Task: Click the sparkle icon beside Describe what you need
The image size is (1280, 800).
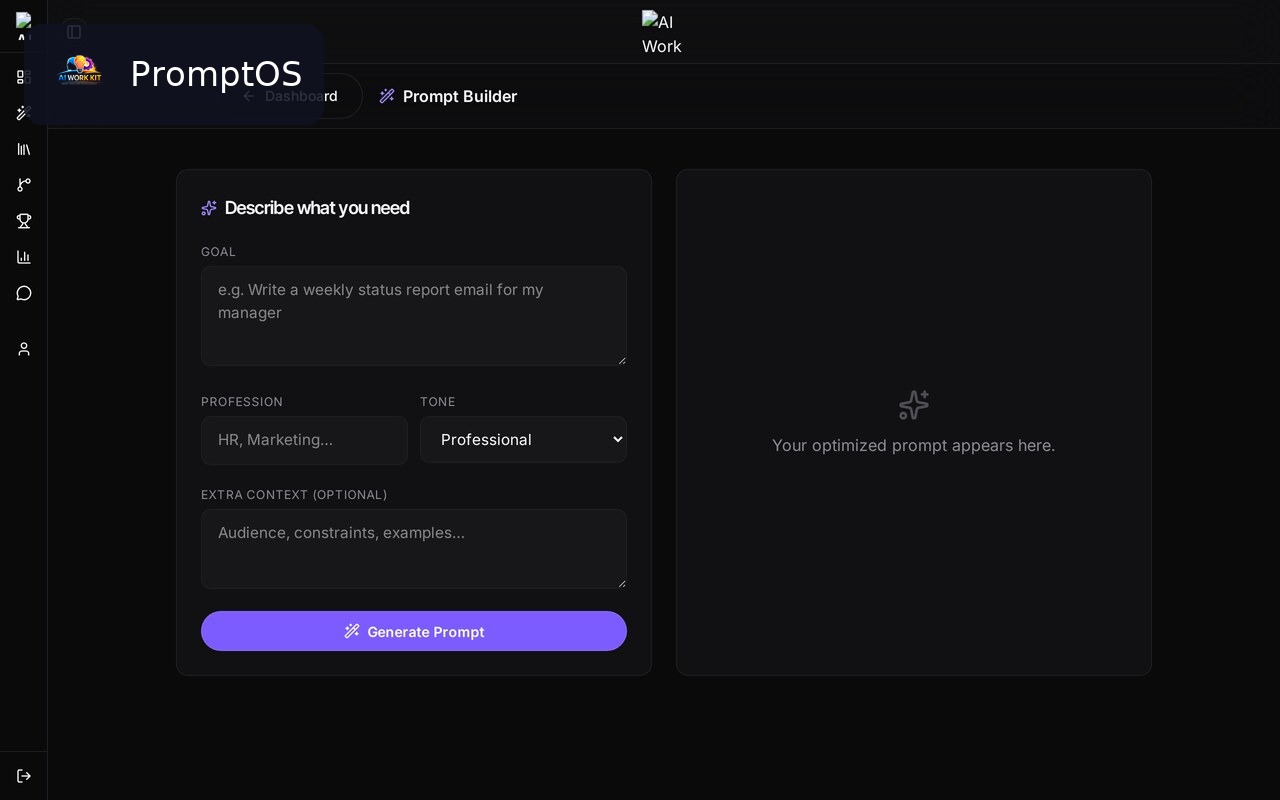Action: [x=209, y=208]
